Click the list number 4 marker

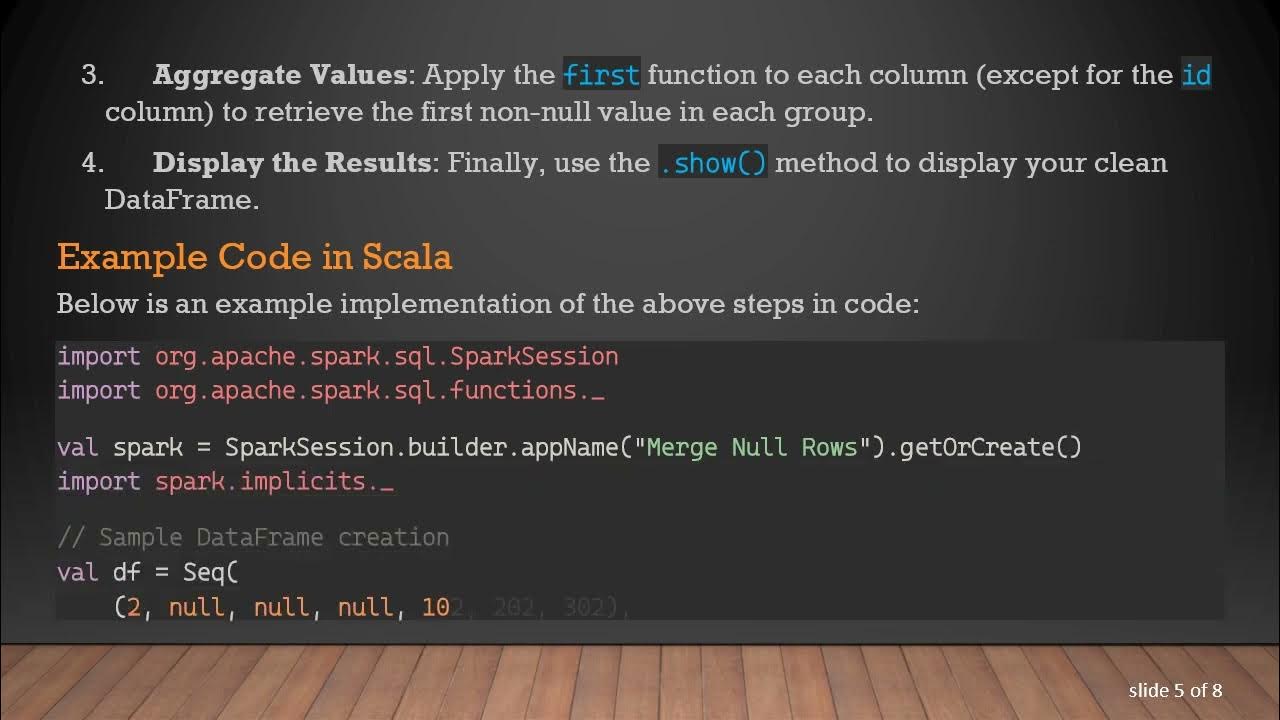coord(92,163)
